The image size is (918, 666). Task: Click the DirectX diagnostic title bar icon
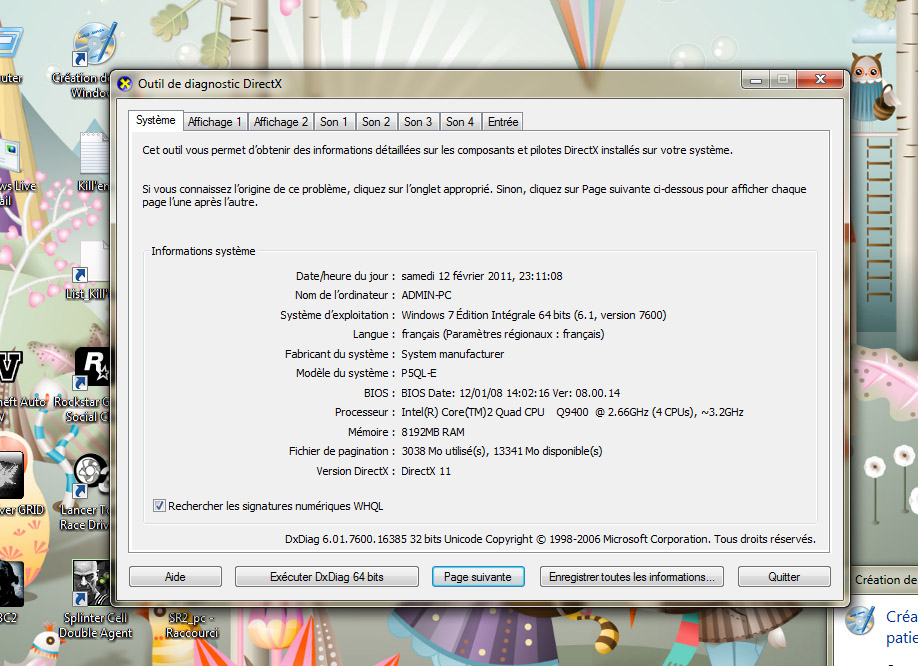(125, 84)
